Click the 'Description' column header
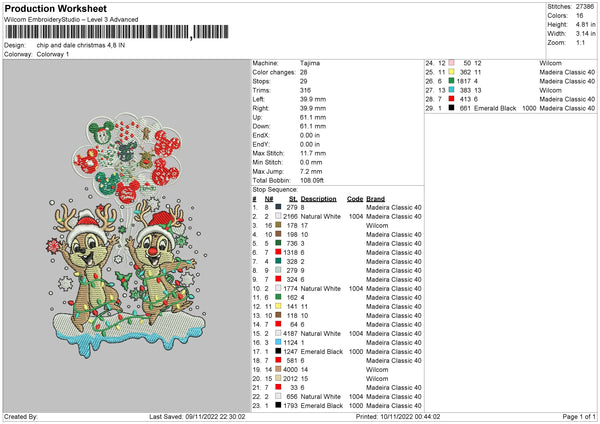 click(x=319, y=199)
